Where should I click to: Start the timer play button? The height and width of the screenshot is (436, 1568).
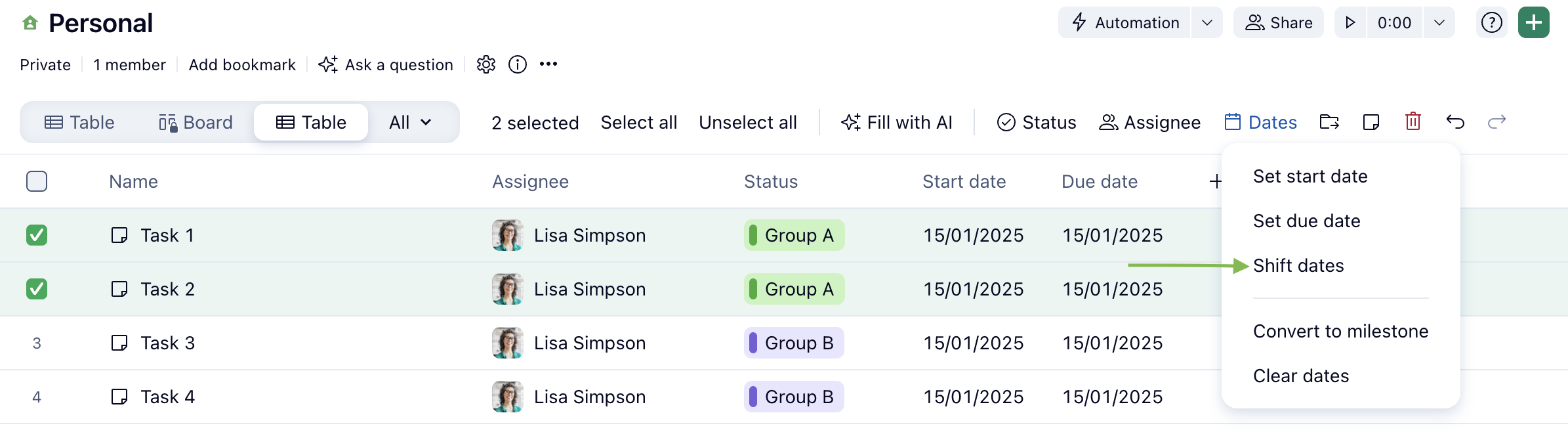point(1350,23)
